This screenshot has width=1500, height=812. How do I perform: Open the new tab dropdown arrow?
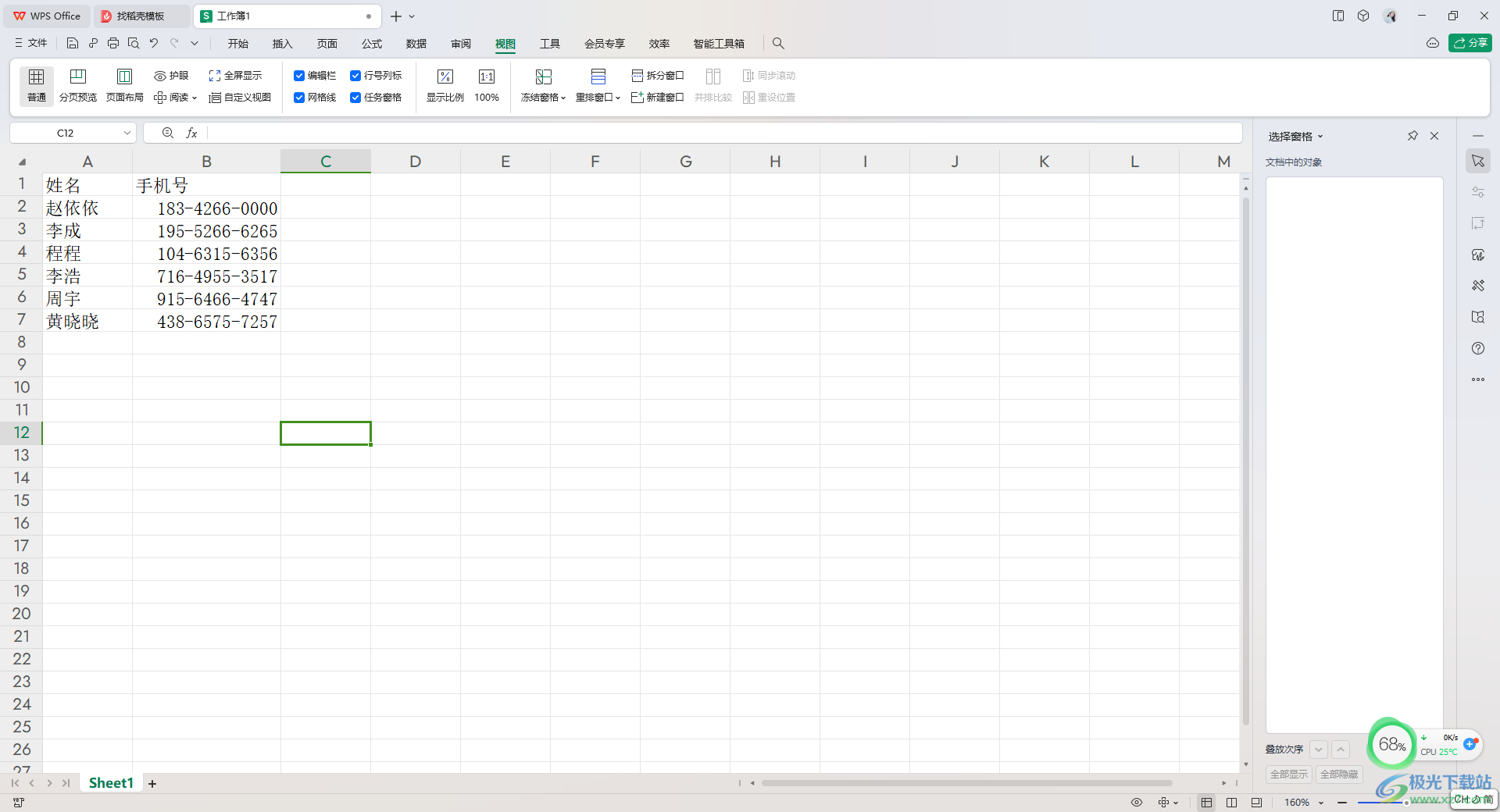click(412, 16)
